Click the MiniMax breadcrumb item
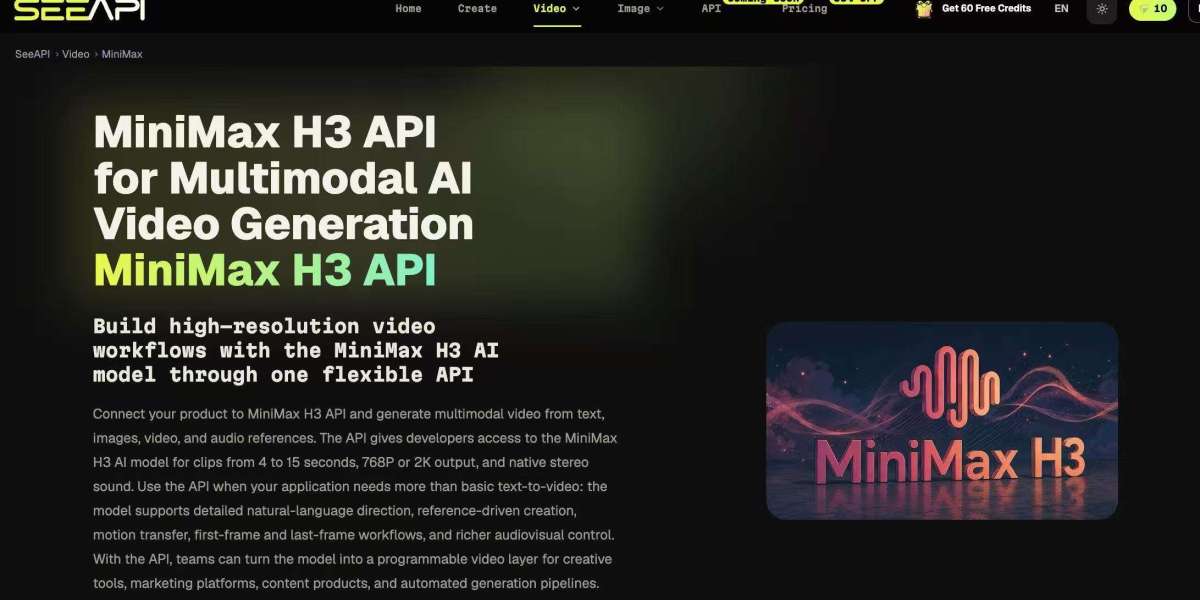Image resolution: width=1200 pixels, height=600 pixels. click(121, 54)
